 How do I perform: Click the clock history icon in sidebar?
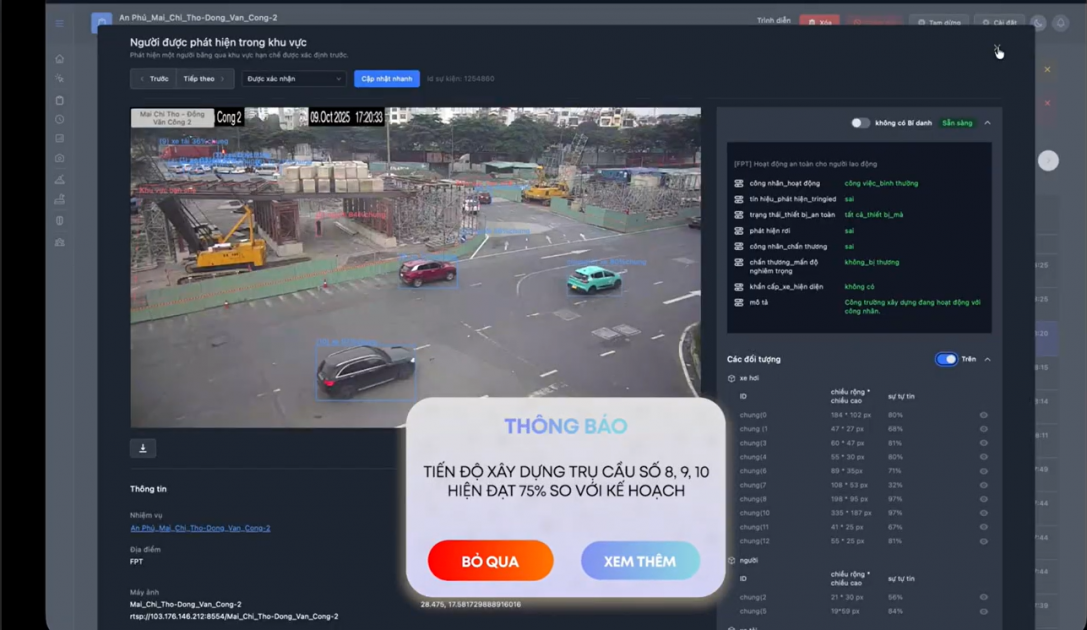pyautogui.click(x=60, y=119)
